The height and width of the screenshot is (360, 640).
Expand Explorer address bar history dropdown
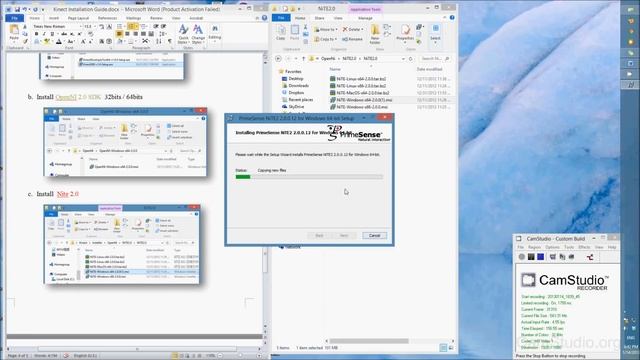404,59
